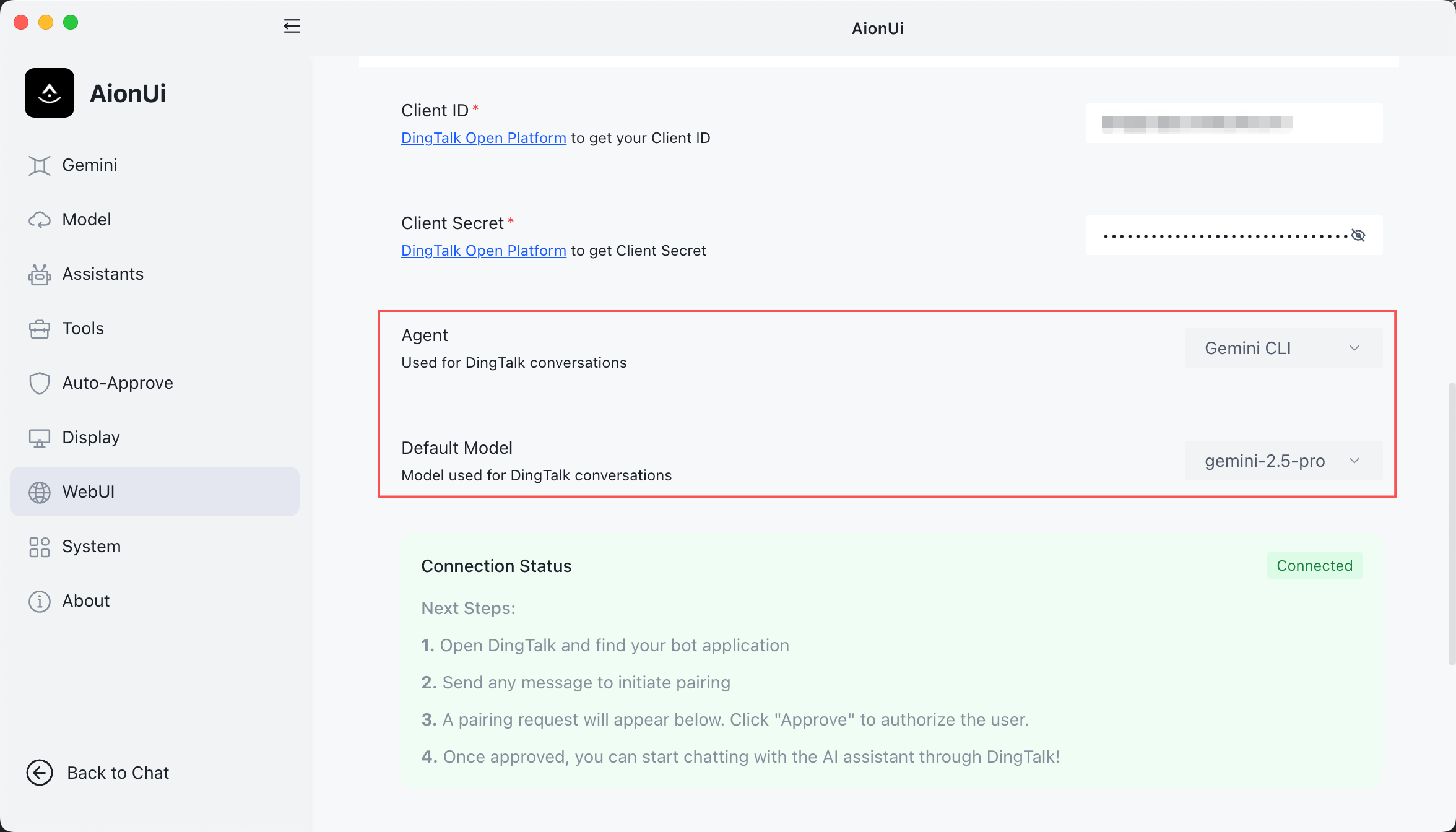Expand Agent dropdown chevron arrow
This screenshot has width=1456, height=832.
click(1354, 348)
